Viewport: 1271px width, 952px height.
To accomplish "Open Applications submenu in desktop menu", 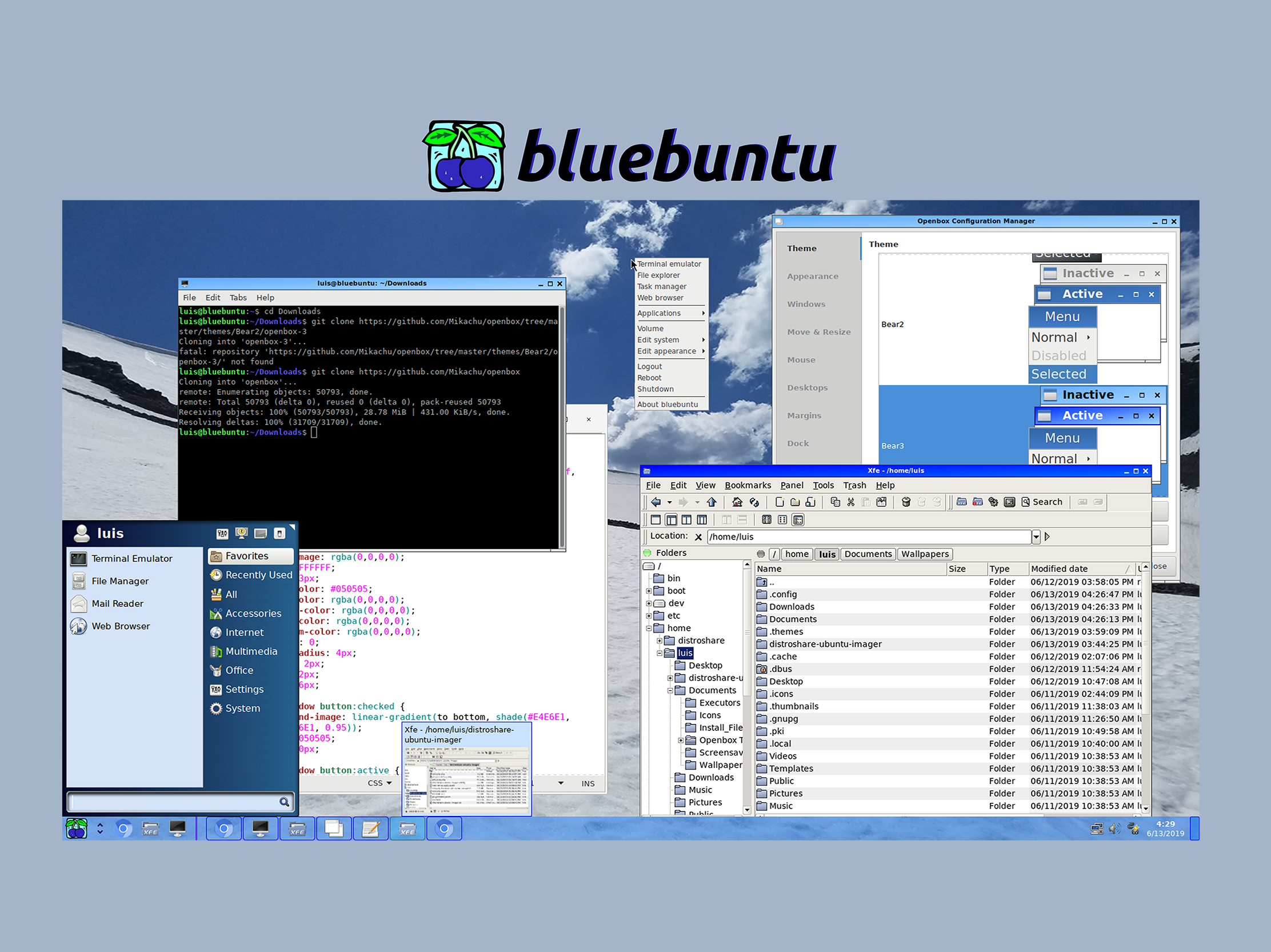I will click(670, 313).
